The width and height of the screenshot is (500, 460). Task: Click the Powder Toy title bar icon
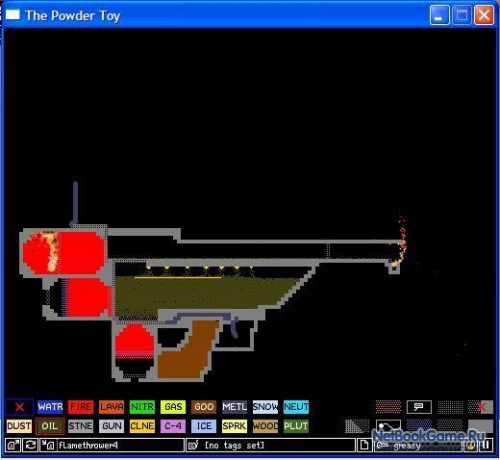(x=13, y=15)
